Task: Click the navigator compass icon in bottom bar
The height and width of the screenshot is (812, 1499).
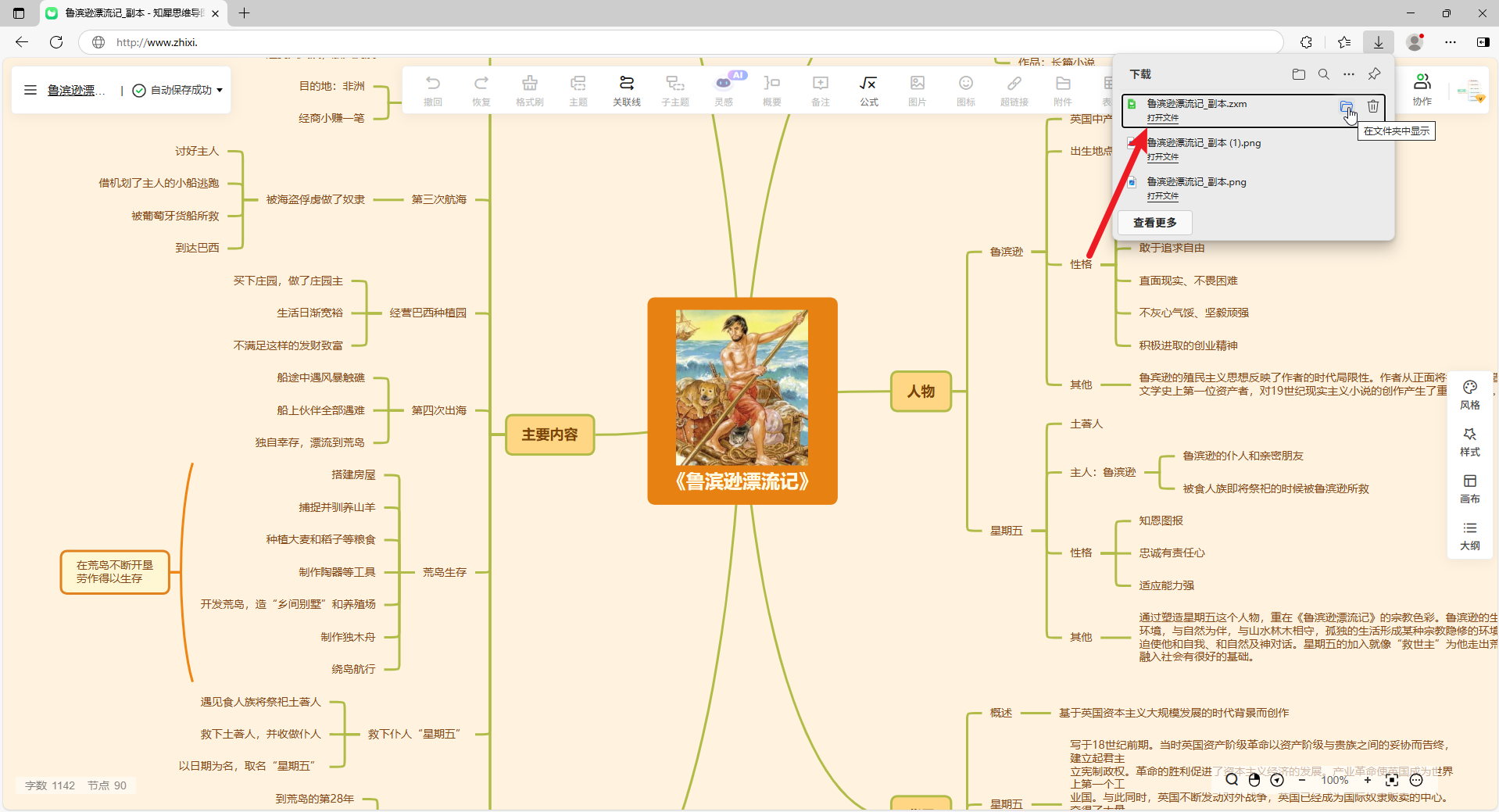Action: tap(1277, 779)
